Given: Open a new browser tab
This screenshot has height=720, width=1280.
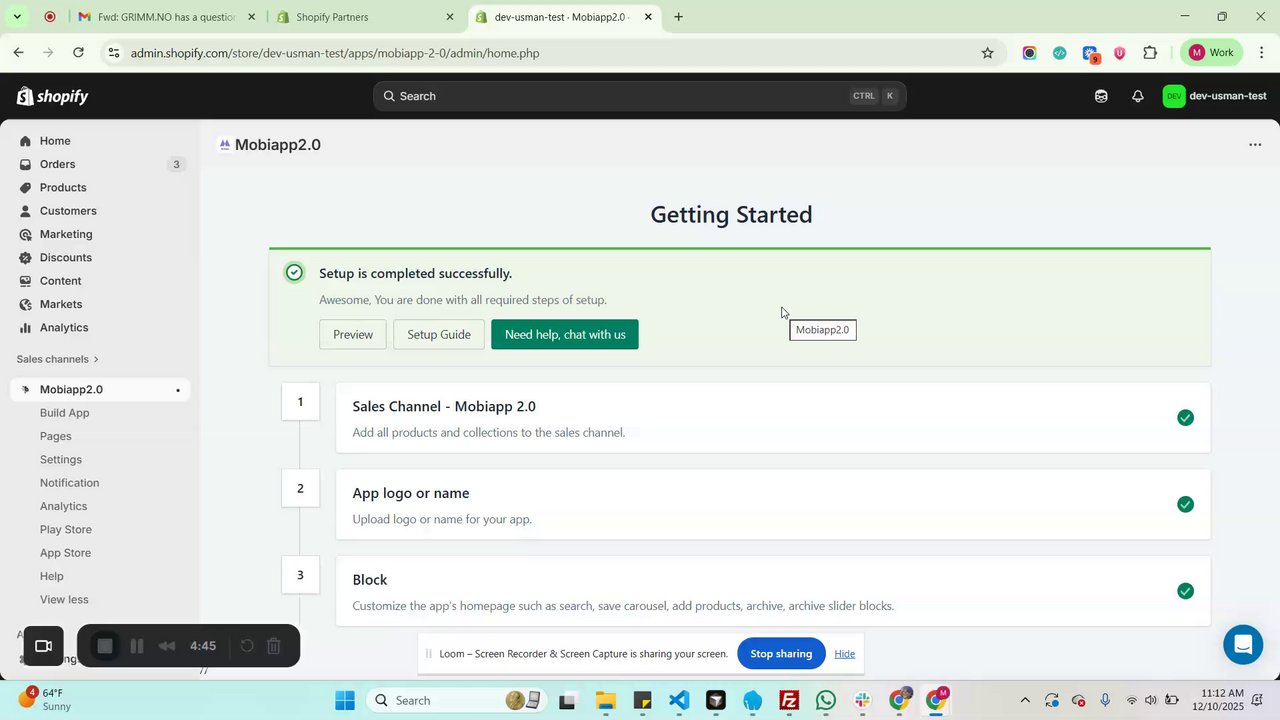Looking at the screenshot, I should [x=679, y=17].
